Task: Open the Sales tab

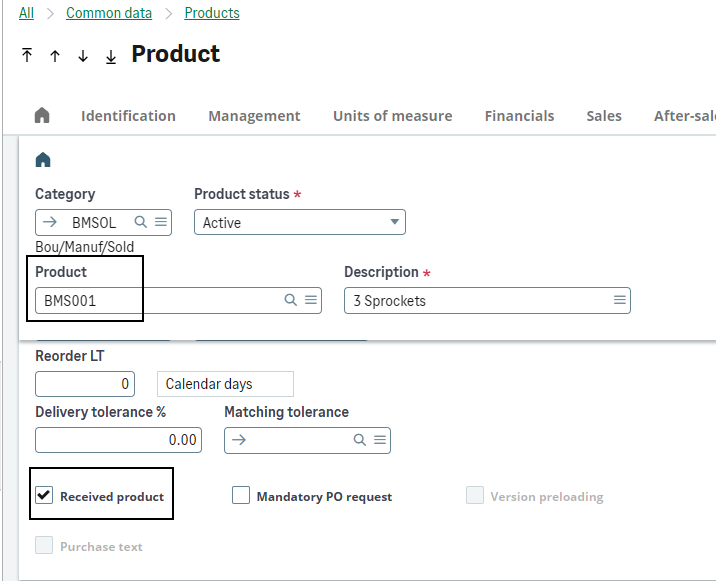Action: [604, 116]
